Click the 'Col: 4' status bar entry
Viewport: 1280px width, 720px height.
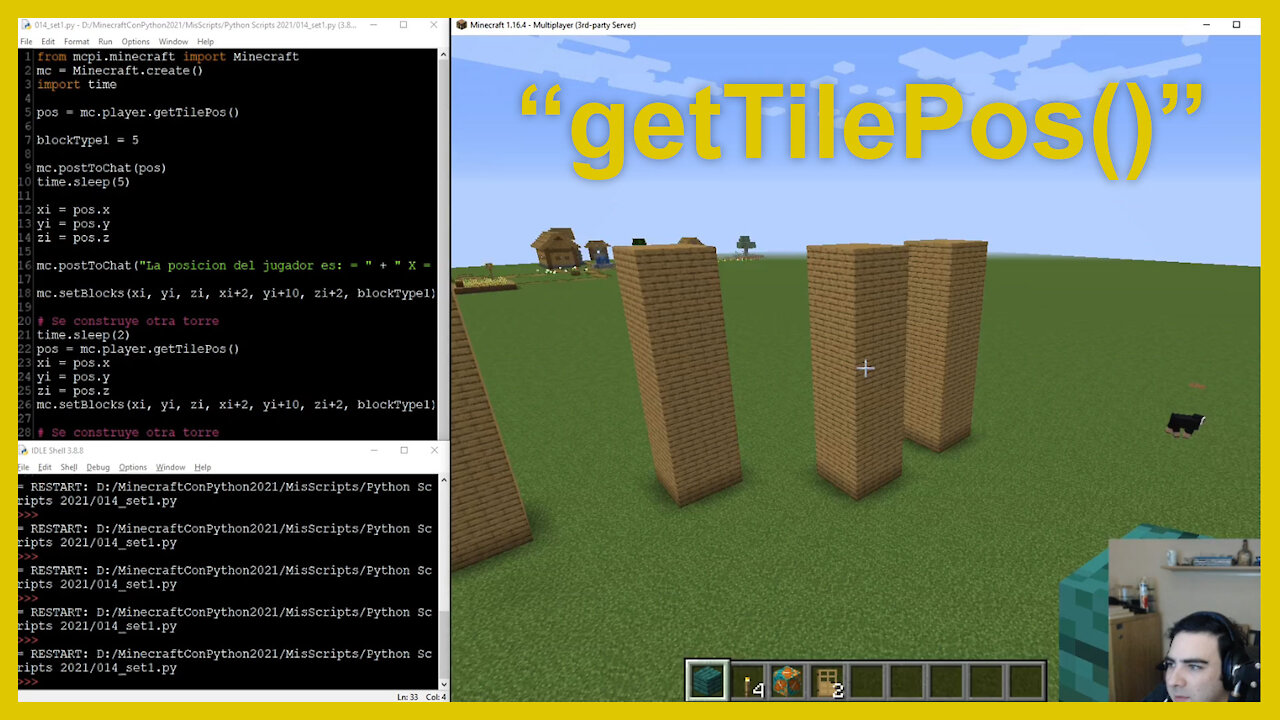436,696
